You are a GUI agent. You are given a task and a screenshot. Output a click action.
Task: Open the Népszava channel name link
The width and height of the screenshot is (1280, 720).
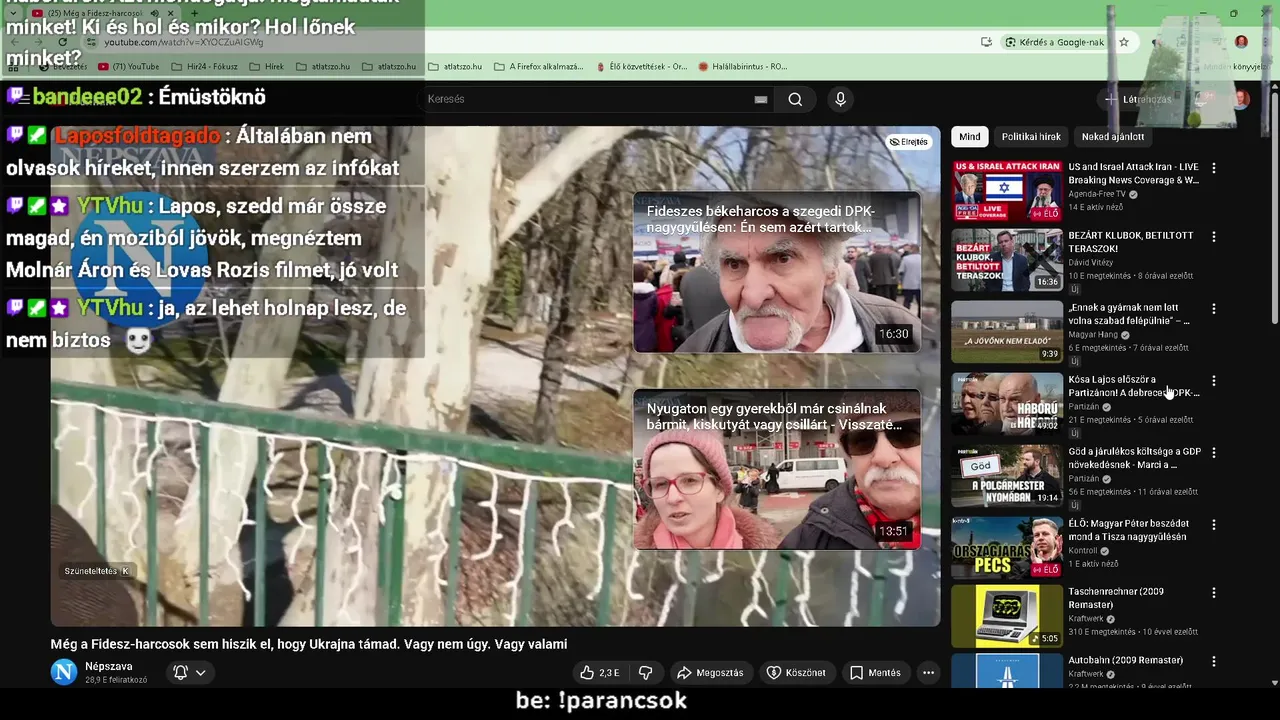[x=109, y=667]
